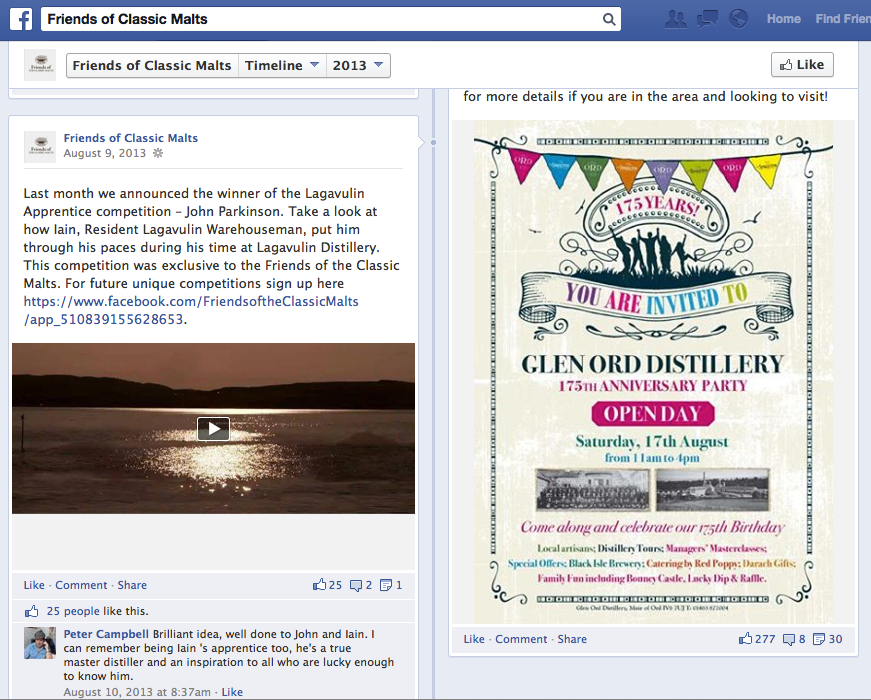The image size is (871, 700).
Task: Click the Friends of Classic Malts page thumbnail in the header
Action: point(40,65)
